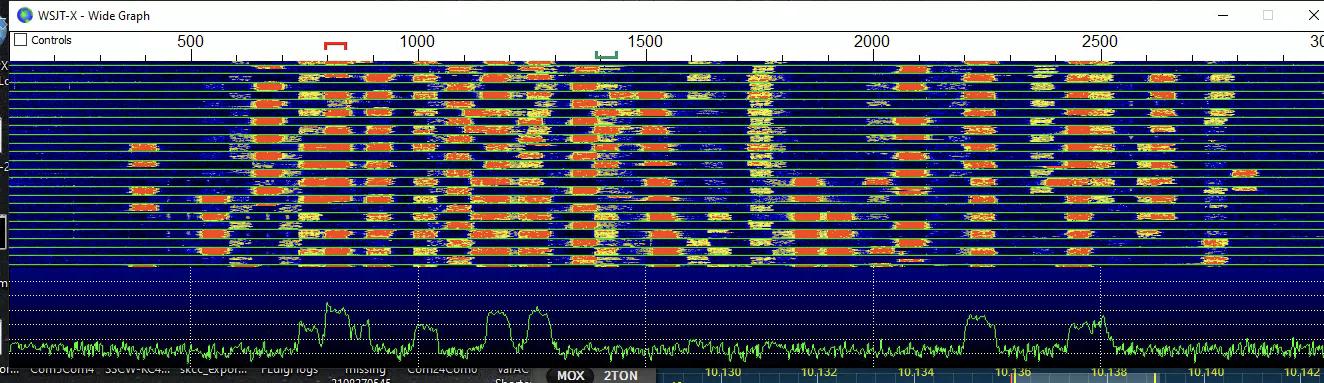The width and height of the screenshot is (1324, 383).
Task: Click the 10,130 frequency label below graph
Action: [x=722, y=372]
